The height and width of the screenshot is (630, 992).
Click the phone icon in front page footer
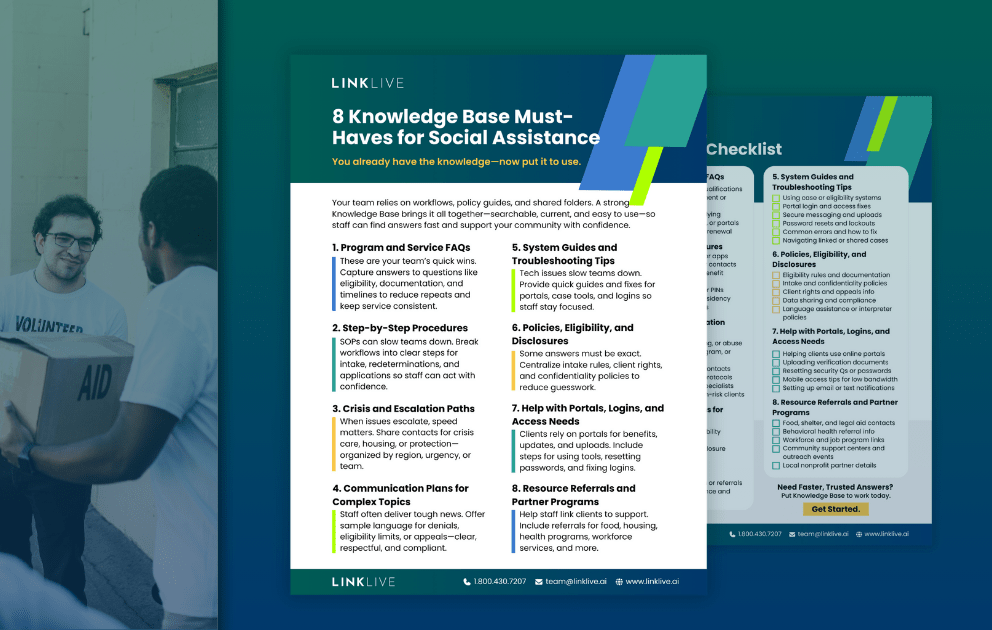click(x=467, y=581)
